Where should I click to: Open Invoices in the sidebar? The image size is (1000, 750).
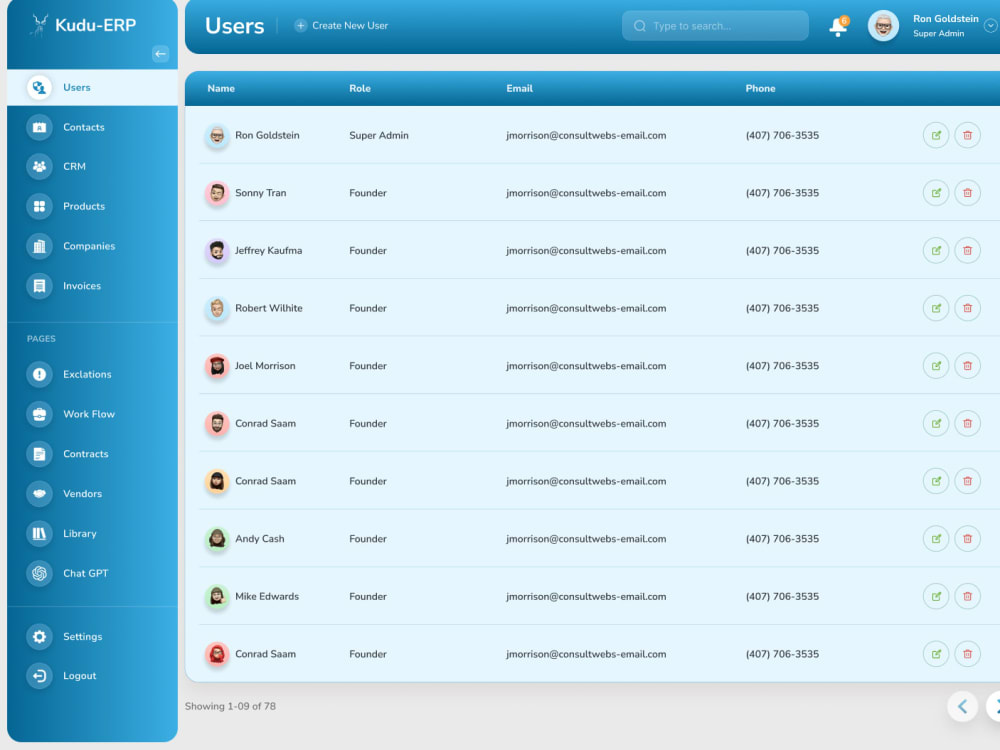tap(92, 286)
